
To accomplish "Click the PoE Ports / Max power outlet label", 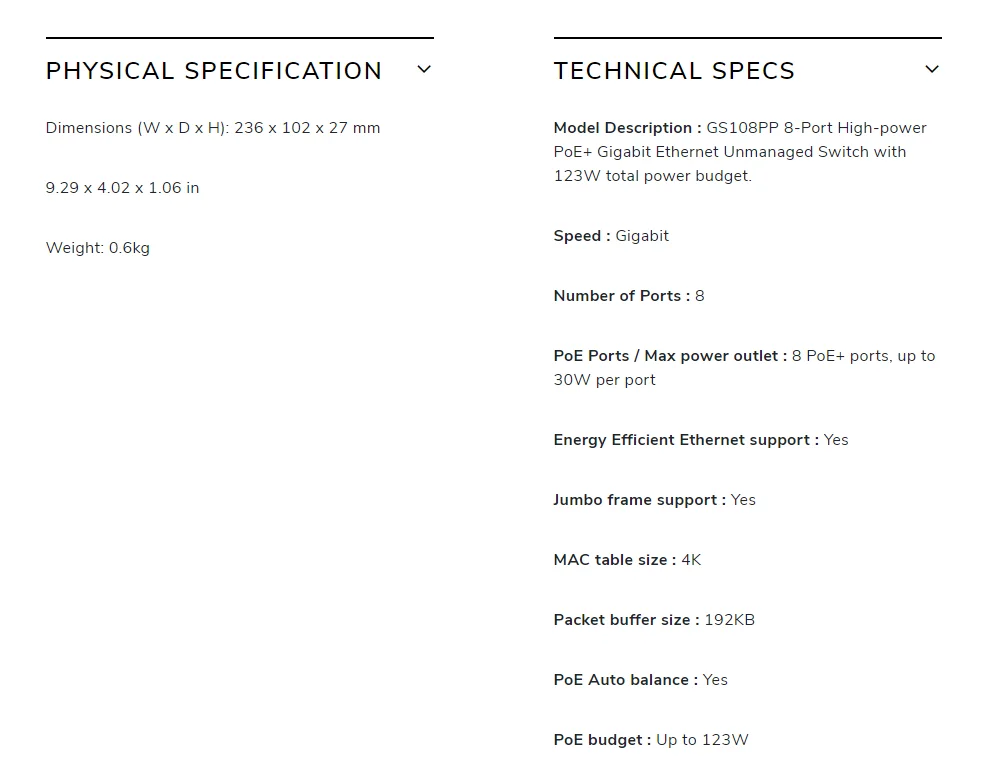I will click(671, 356).
